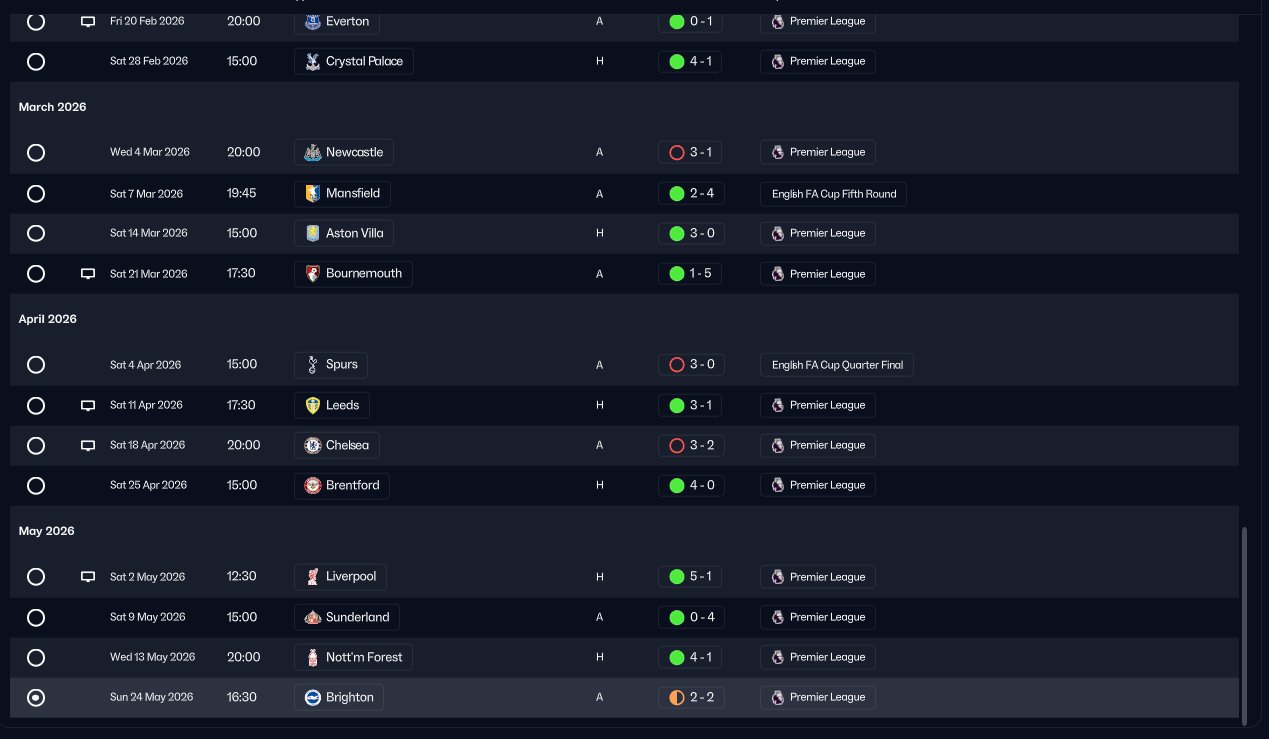The height and width of the screenshot is (739, 1269).
Task: Click the Premier League logo on Brentford row
Action: (x=778, y=485)
